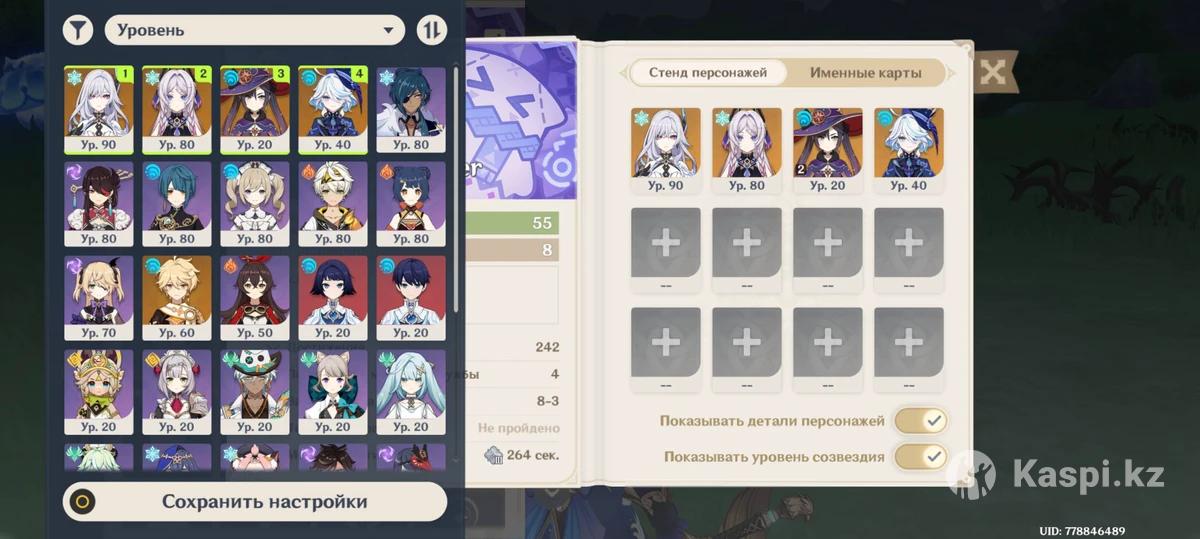Choose the Ур. 60 blond character portrait
Image resolution: width=1200 pixels, height=539 pixels.
click(177, 299)
